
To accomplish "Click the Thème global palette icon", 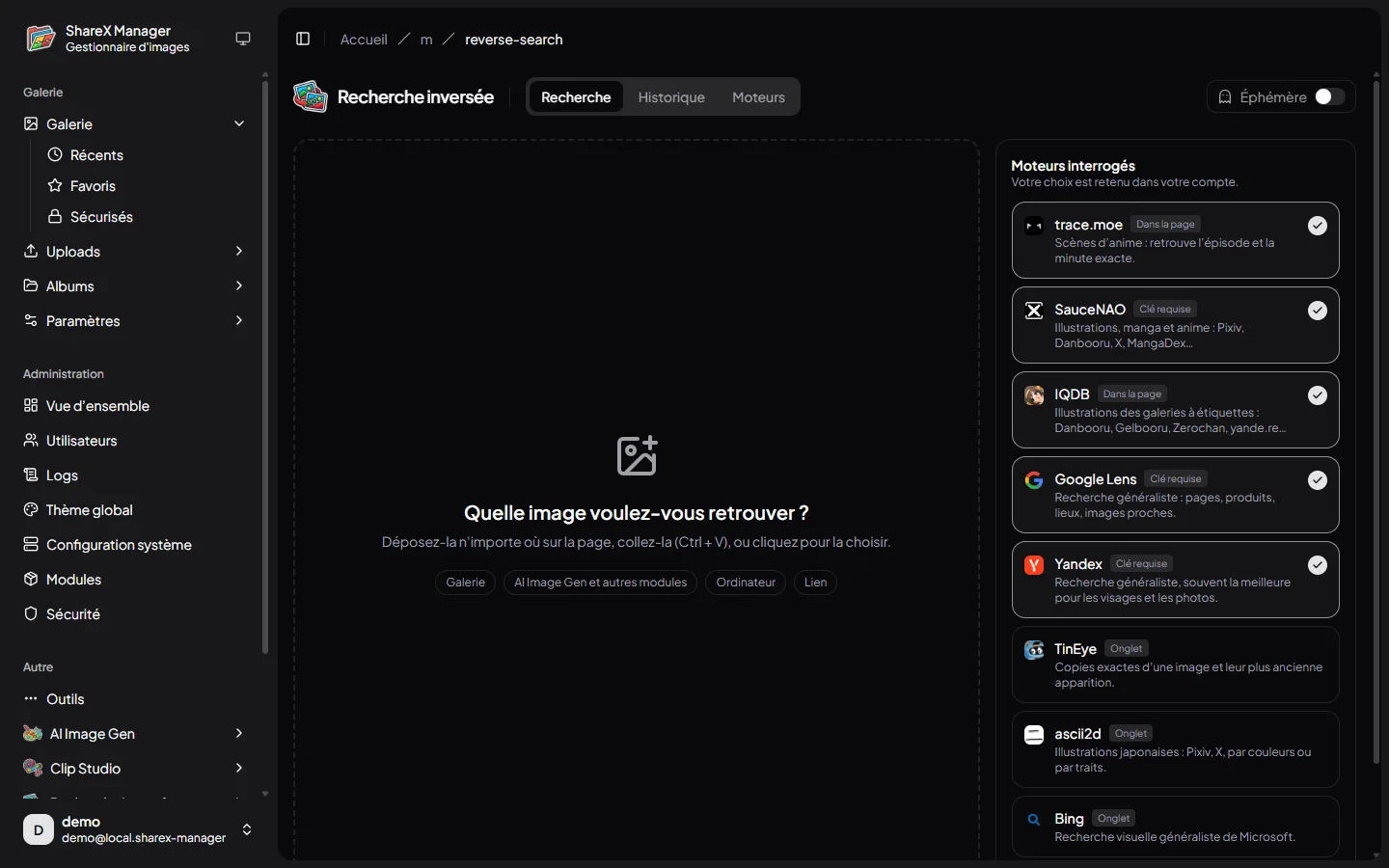I will [31, 509].
